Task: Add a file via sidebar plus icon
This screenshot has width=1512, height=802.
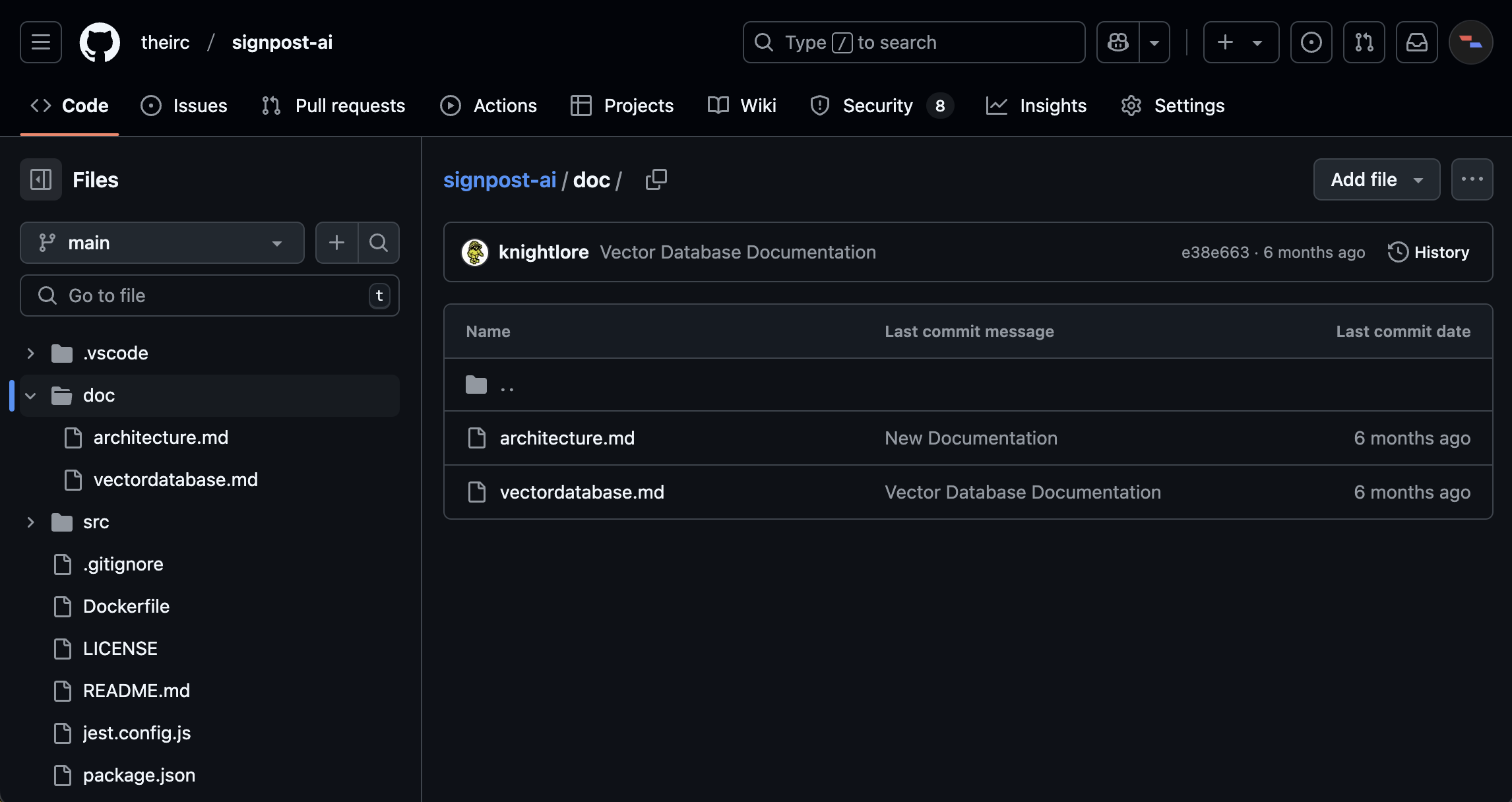Action: point(336,243)
